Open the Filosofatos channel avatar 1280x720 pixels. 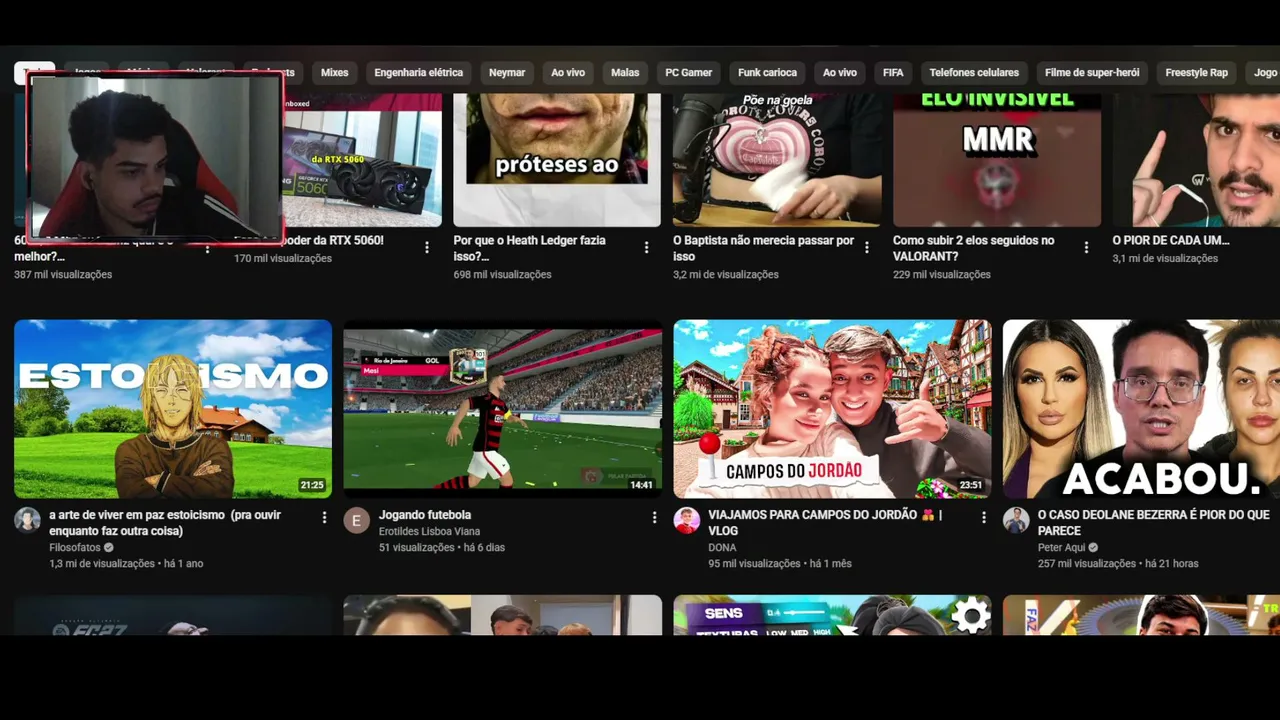pyautogui.click(x=27, y=520)
